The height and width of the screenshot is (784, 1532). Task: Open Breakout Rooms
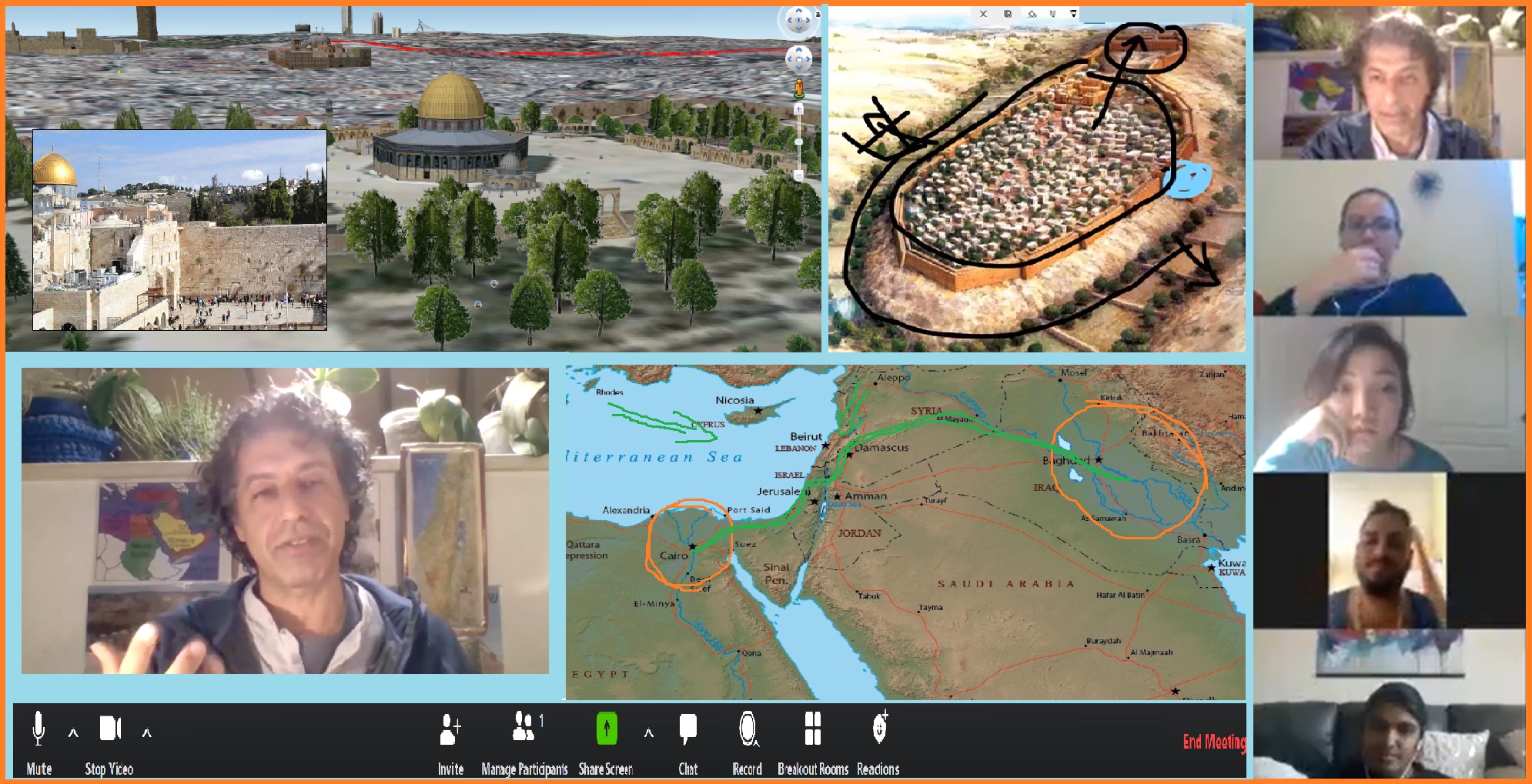tap(812, 729)
